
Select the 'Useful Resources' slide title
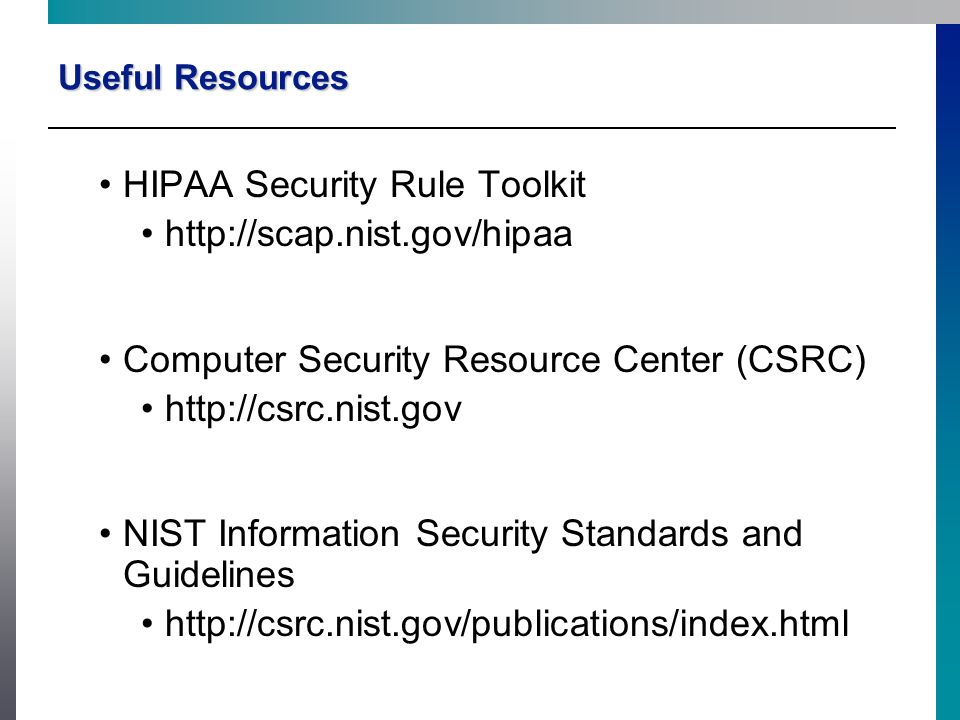pyautogui.click(x=203, y=78)
